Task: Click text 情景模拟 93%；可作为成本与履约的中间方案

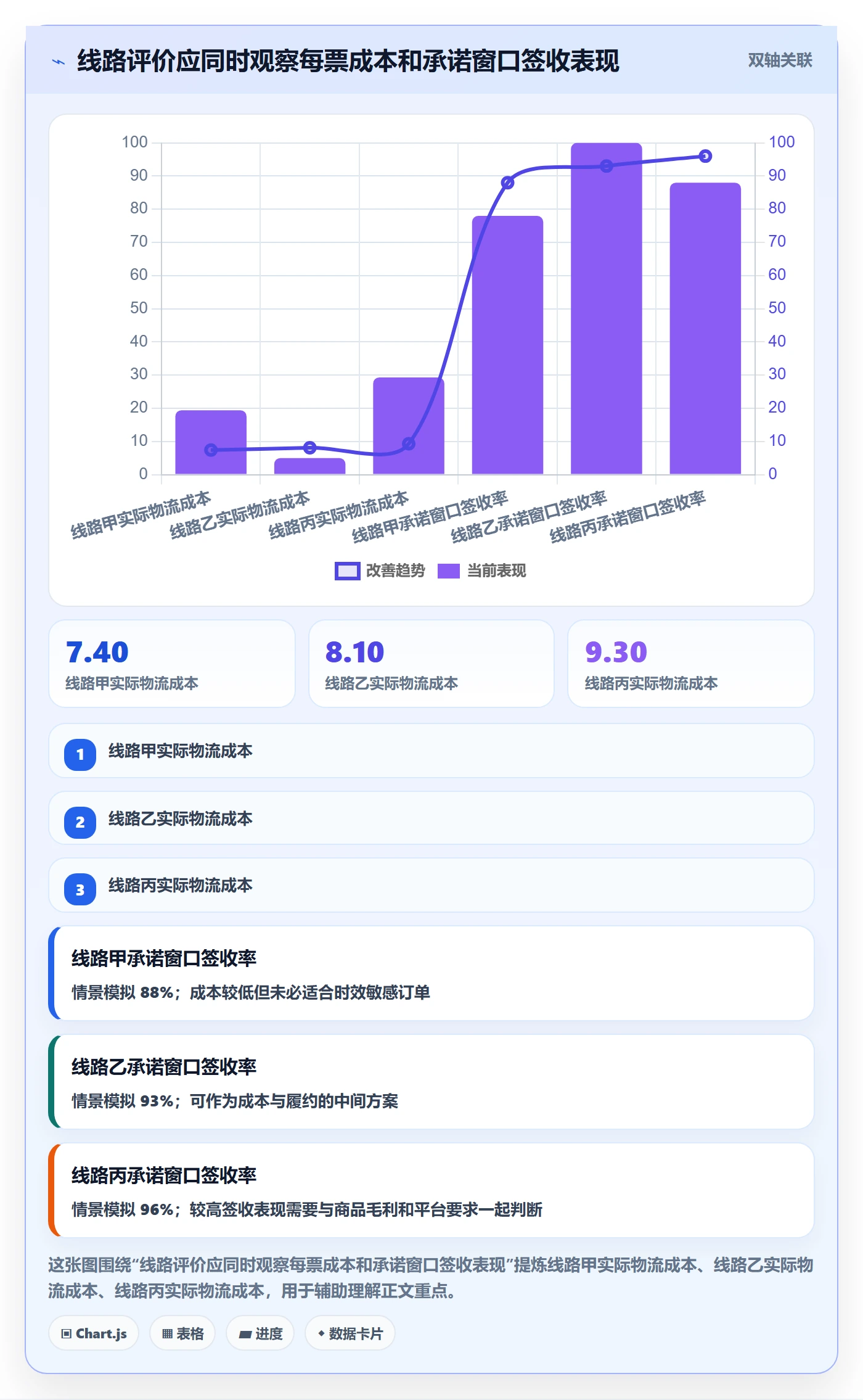Action: tap(235, 1101)
